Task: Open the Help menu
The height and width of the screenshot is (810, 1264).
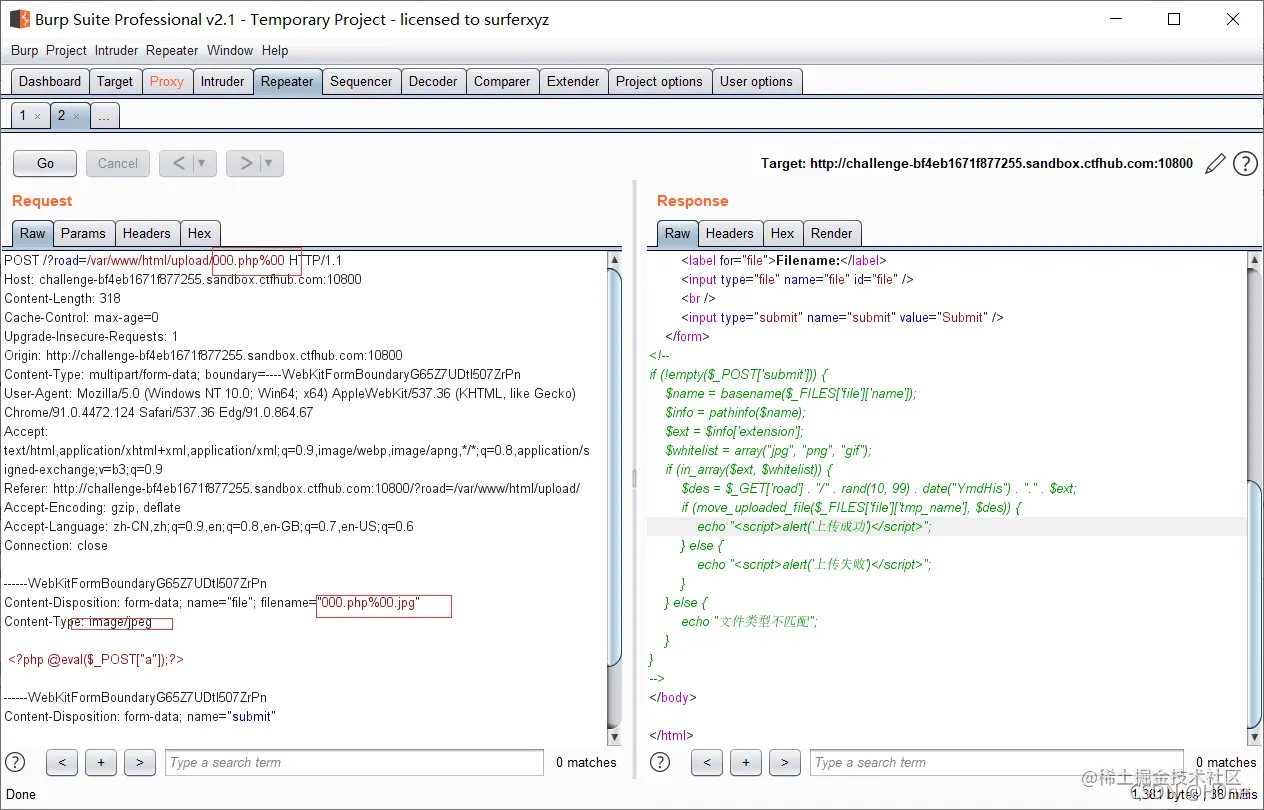Action: pyautogui.click(x=275, y=50)
